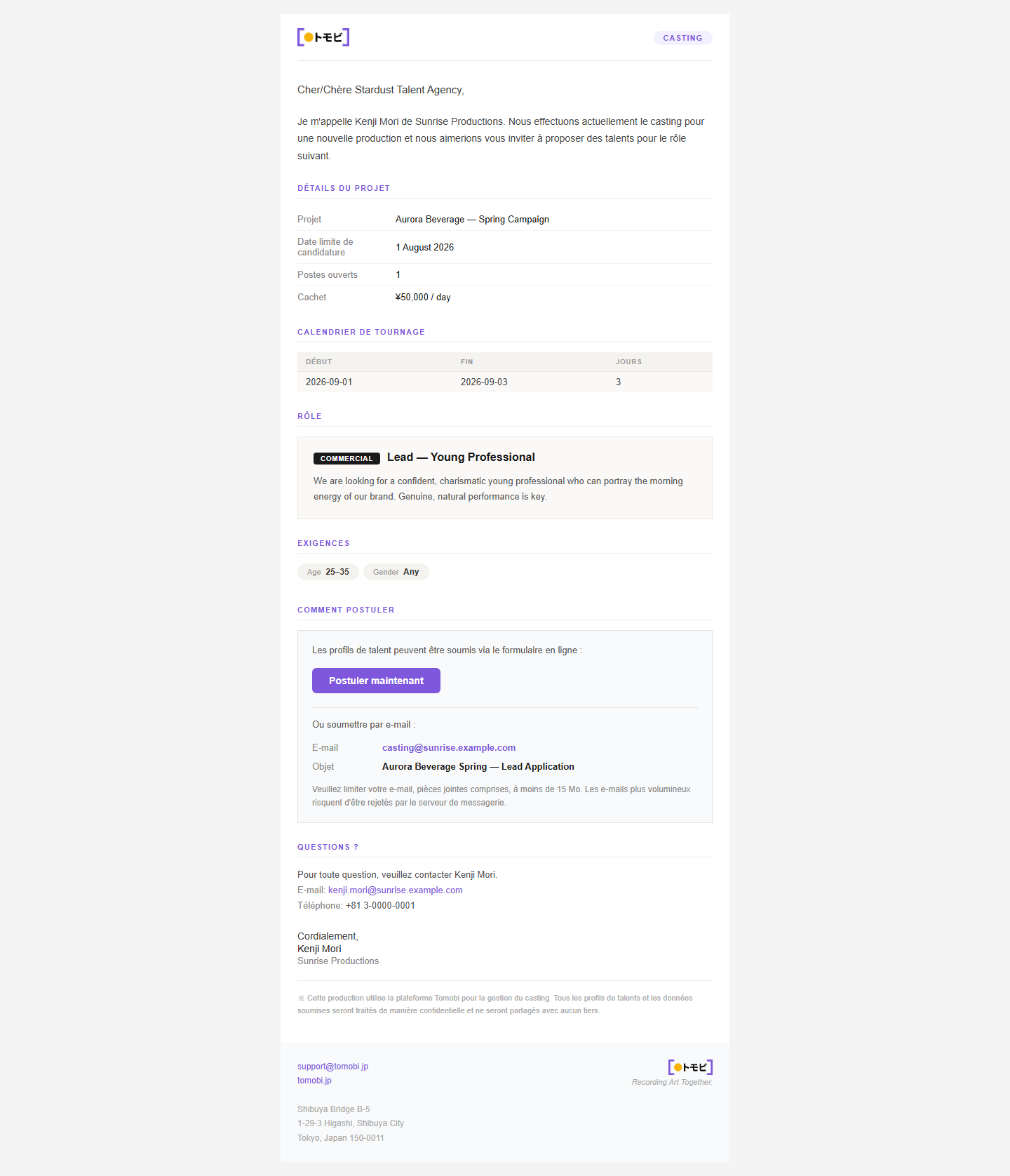Click the Postuler maintenant button
The image size is (1010, 1176).
point(376,681)
